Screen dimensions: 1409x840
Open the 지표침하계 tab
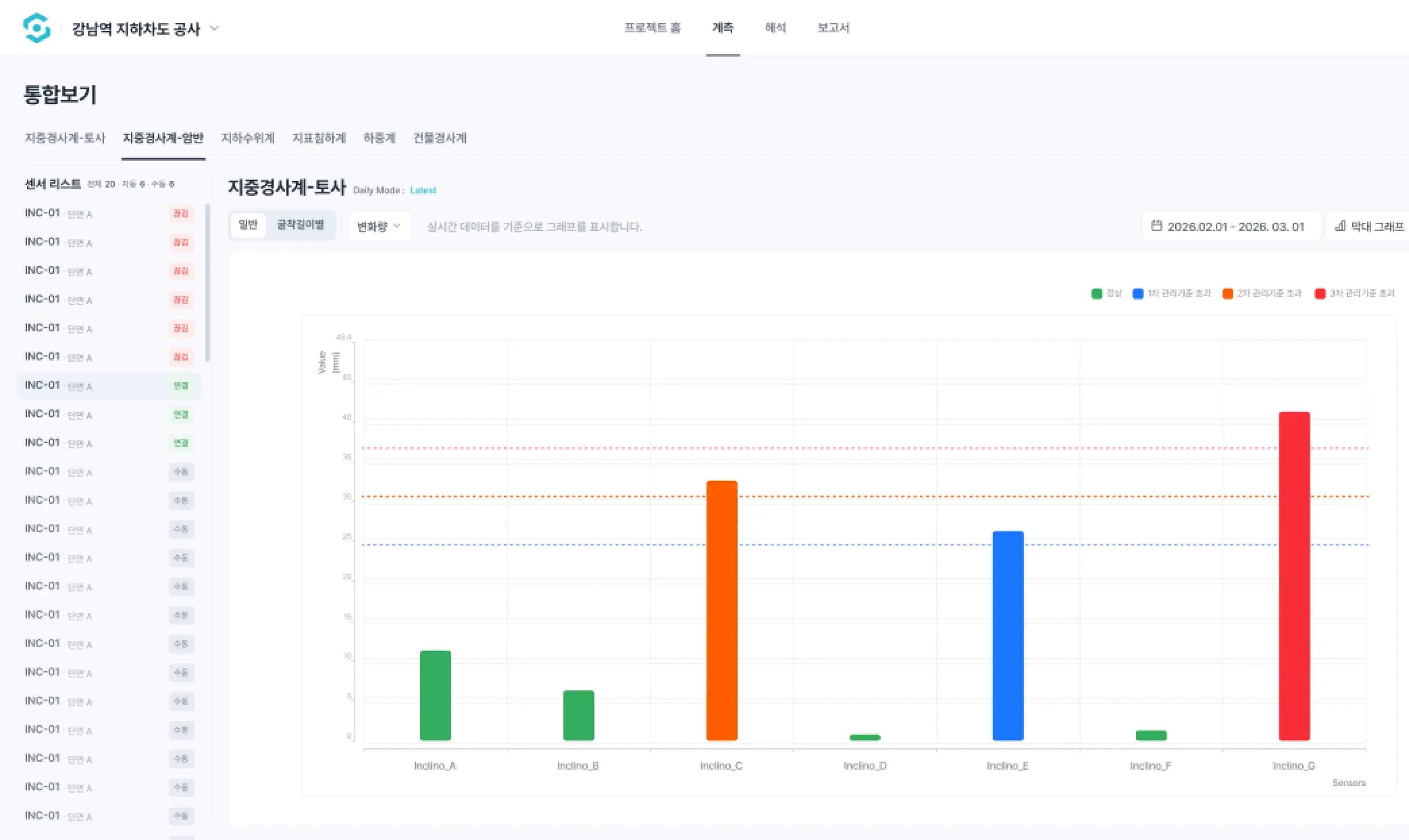tap(319, 138)
